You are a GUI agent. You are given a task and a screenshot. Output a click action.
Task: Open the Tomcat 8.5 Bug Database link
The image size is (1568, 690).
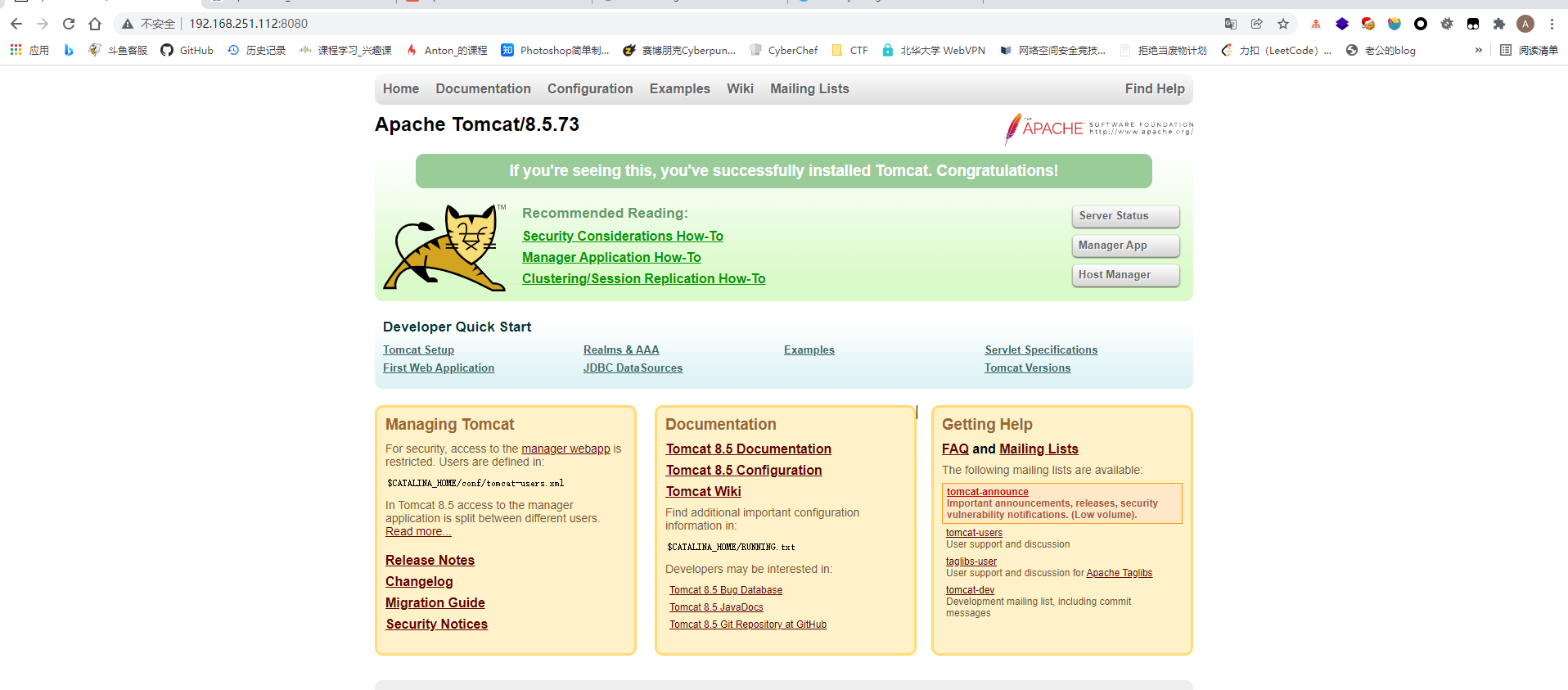726,590
